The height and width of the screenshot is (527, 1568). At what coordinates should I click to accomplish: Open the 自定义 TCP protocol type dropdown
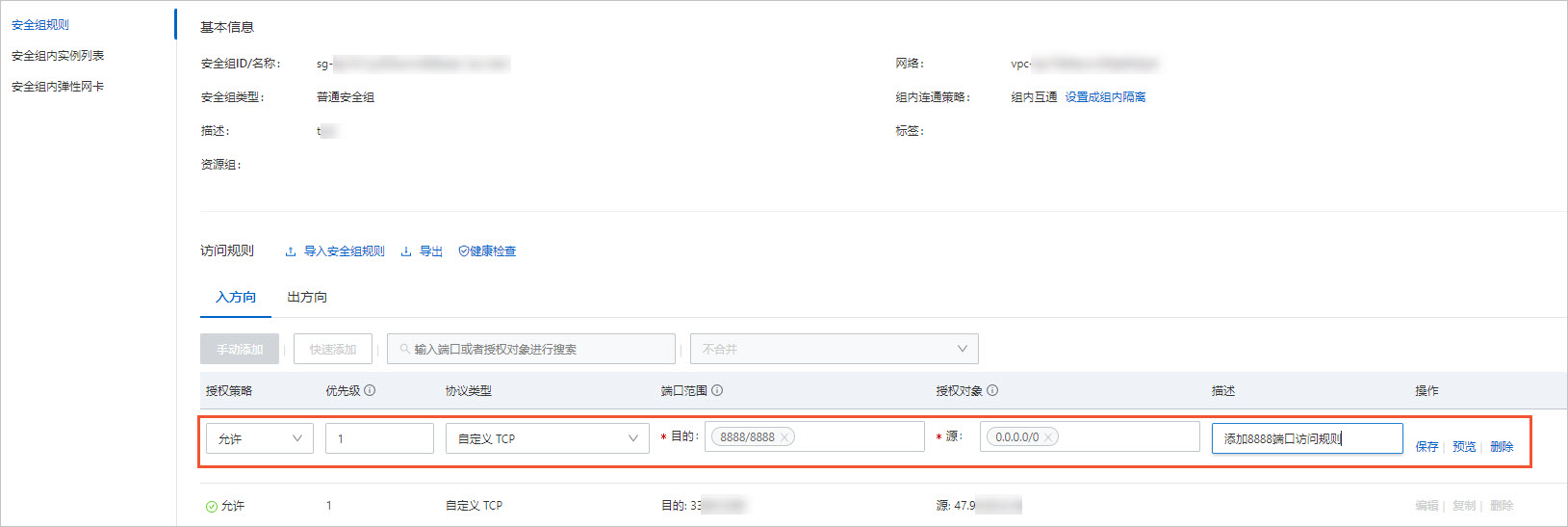(548, 438)
